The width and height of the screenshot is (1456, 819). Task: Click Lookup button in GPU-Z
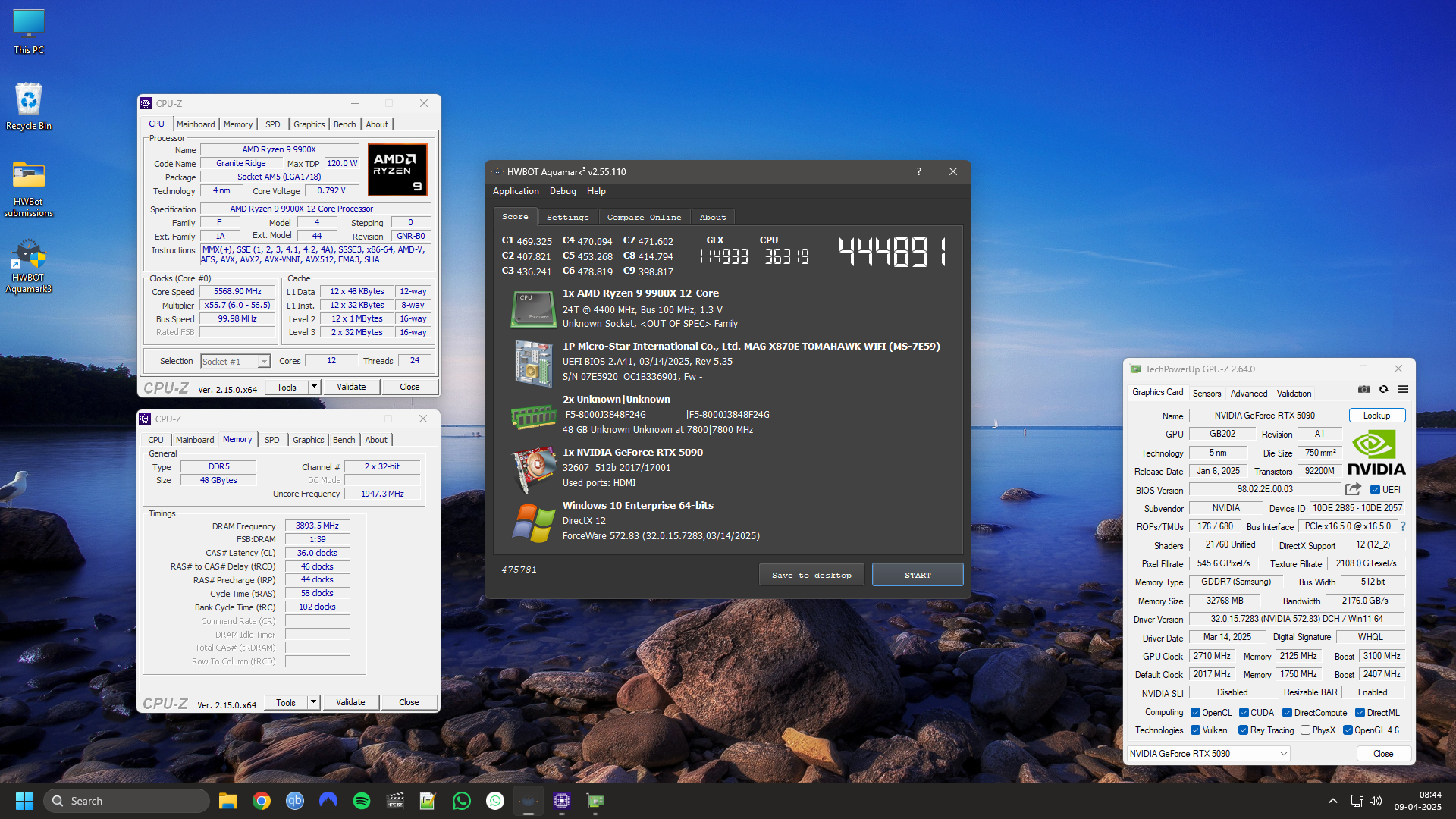tap(1376, 416)
